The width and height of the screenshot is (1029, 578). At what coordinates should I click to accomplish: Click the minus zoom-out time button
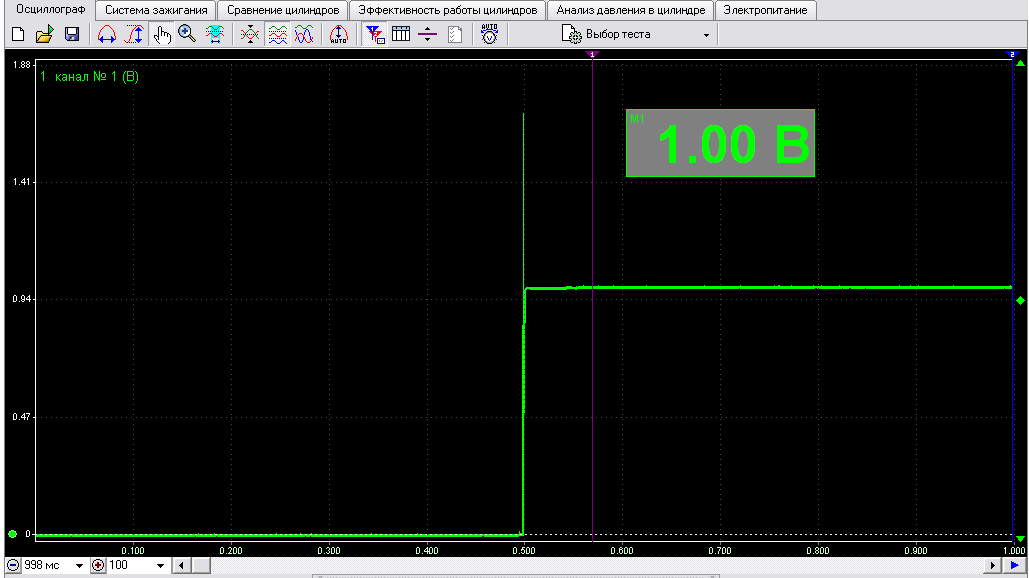[x=13, y=565]
